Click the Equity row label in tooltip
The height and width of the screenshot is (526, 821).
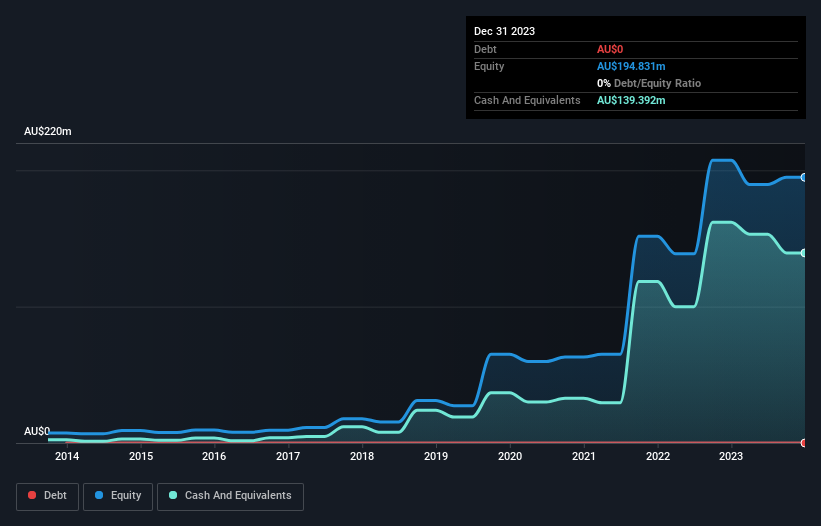[489, 66]
